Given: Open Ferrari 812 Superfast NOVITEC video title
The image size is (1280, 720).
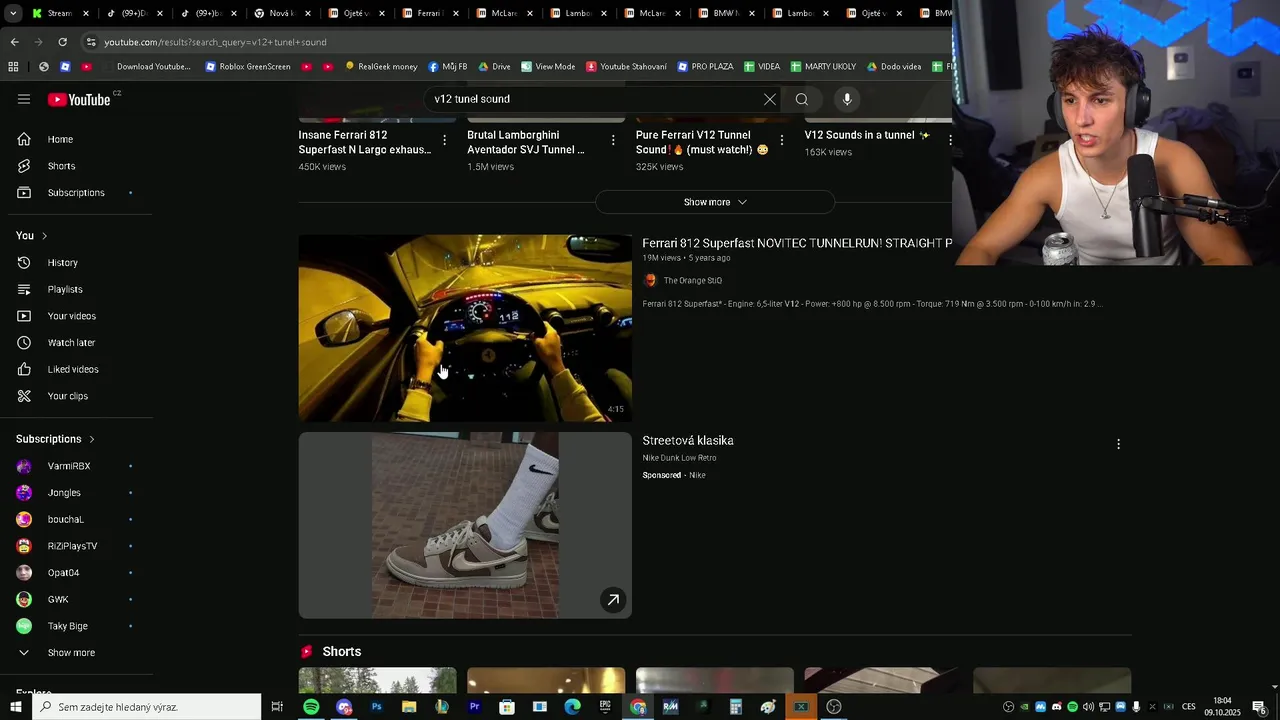Looking at the screenshot, I should [x=797, y=243].
